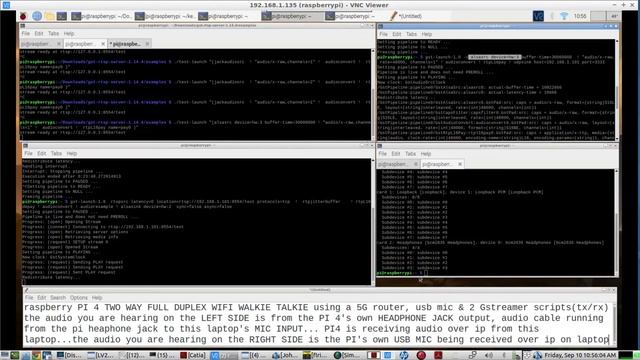This screenshot has height=360, width=640.
Task: Open Tabs menu in the bottom-left terminal
Action: coord(56,153)
